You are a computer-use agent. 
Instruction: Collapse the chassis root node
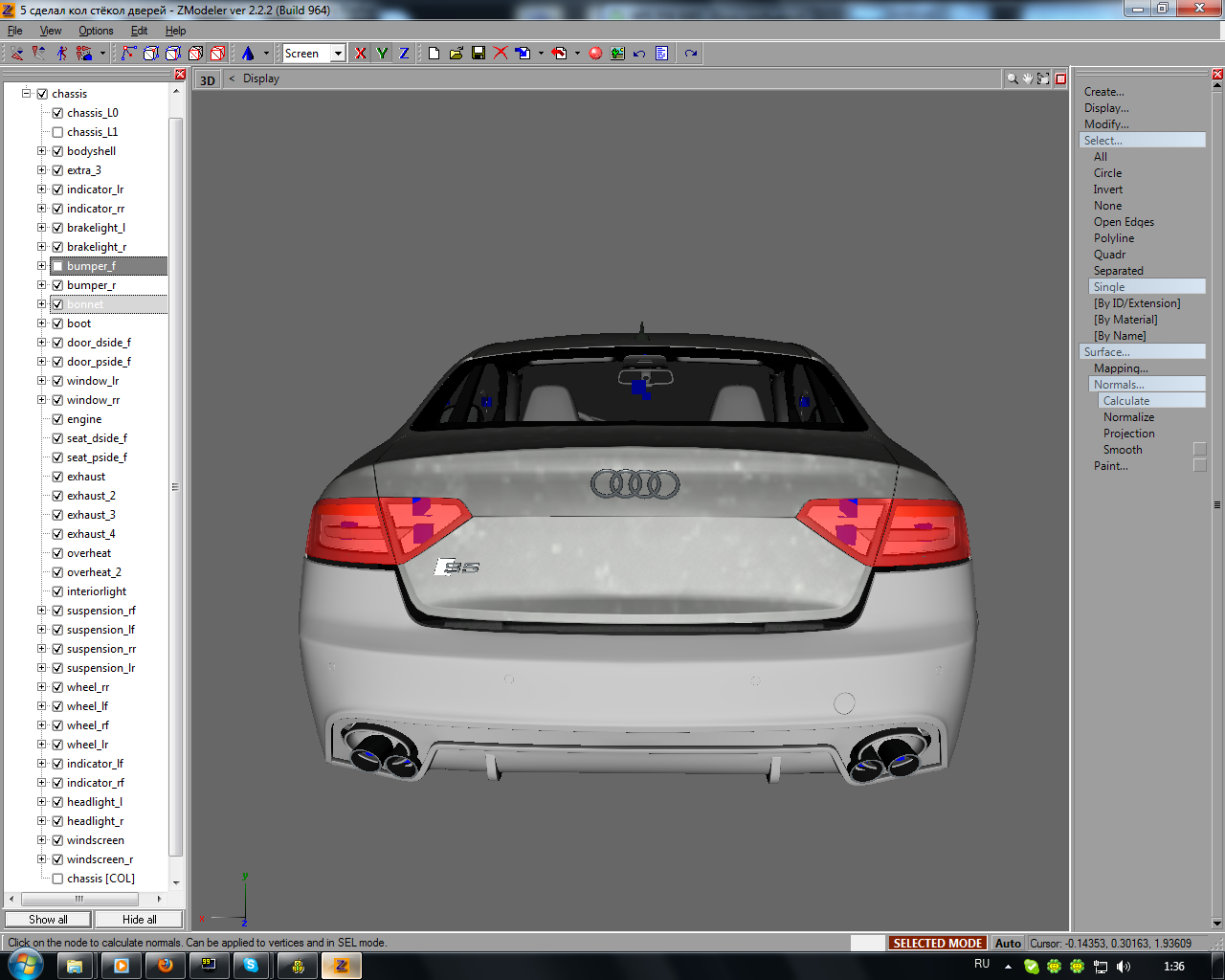pos(27,94)
